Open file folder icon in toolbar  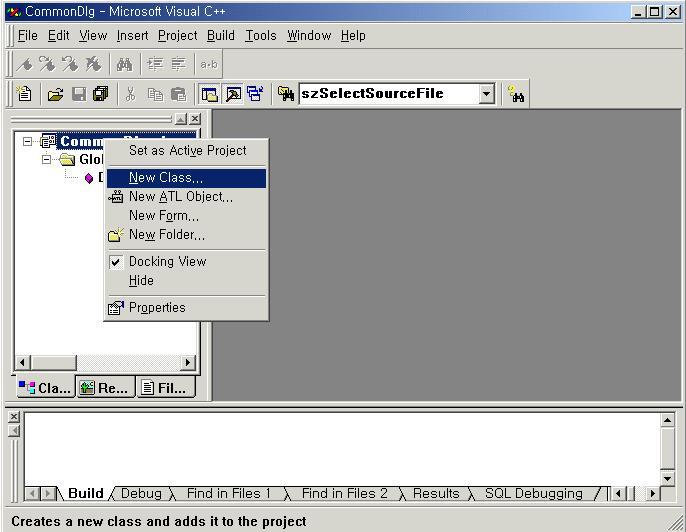56,94
